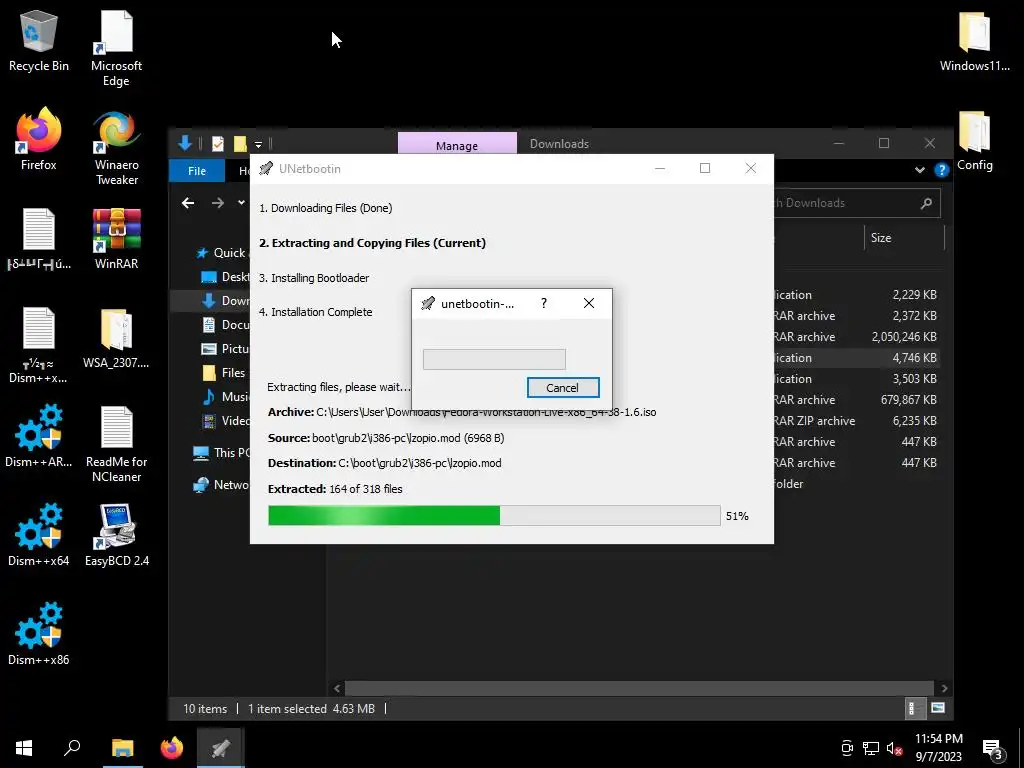The height and width of the screenshot is (768, 1024).
Task: Click the Windows Start button
Action: click(x=24, y=748)
